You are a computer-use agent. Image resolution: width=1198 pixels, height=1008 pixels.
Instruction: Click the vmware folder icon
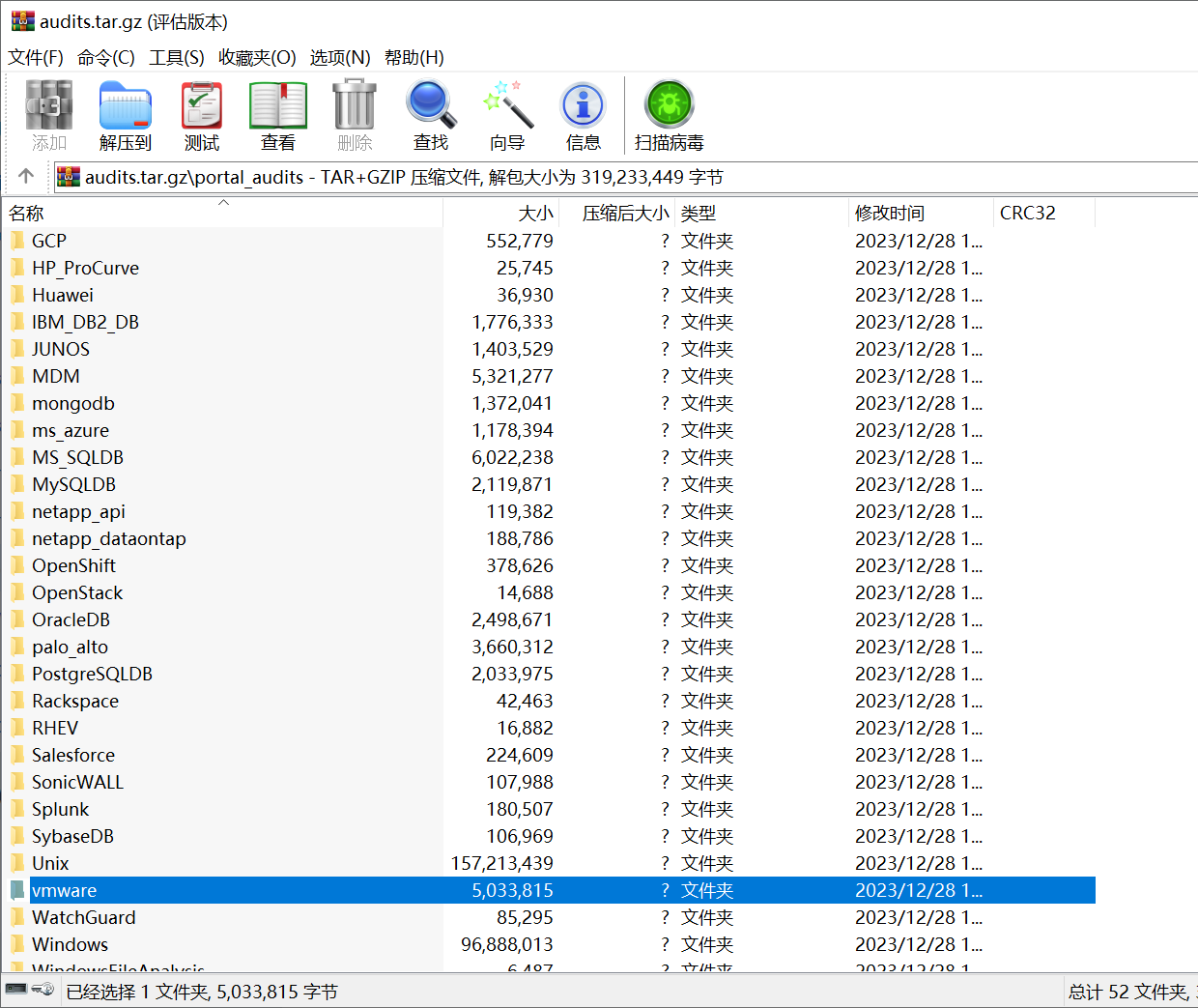pyautogui.click(x=17, y=889)
